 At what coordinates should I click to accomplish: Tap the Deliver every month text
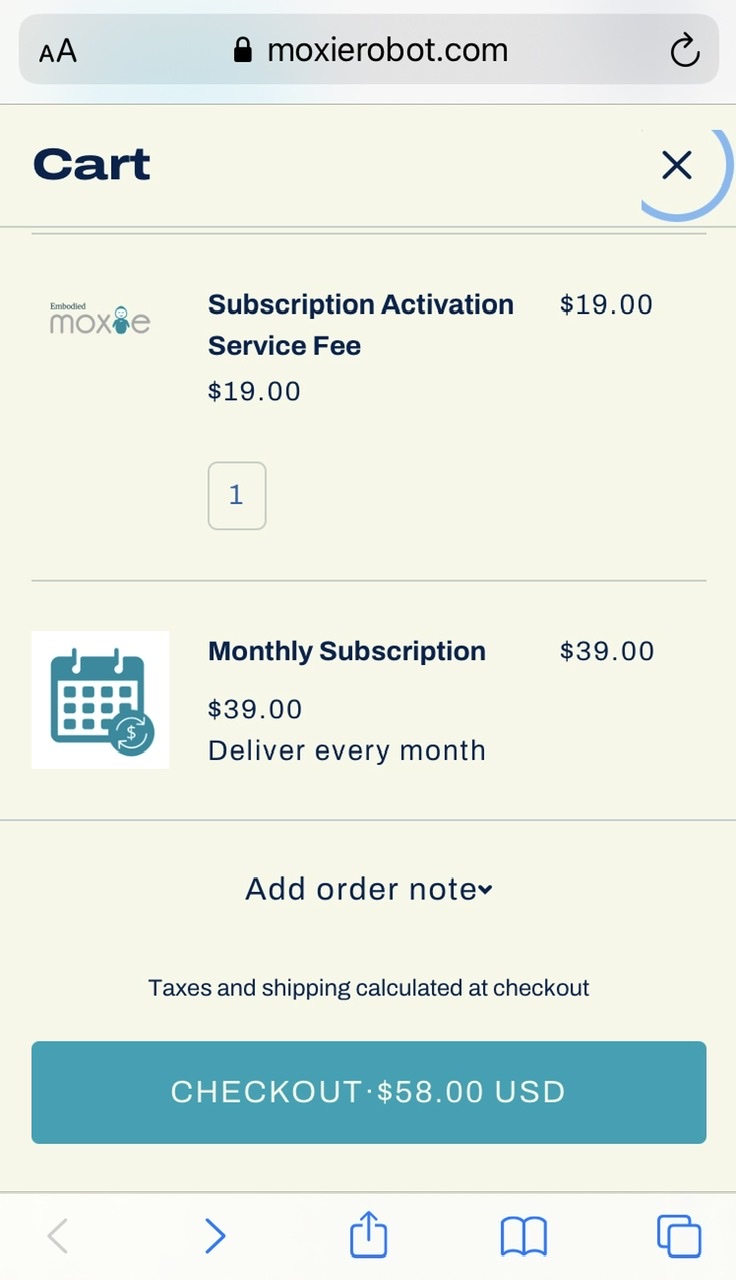click(346, 751)
